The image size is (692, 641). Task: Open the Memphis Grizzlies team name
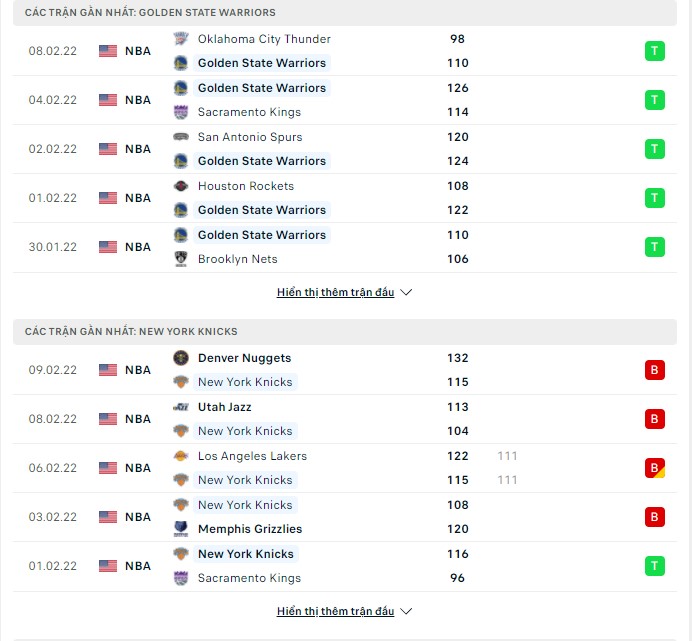pyautogui.click(x=249, y=529)
